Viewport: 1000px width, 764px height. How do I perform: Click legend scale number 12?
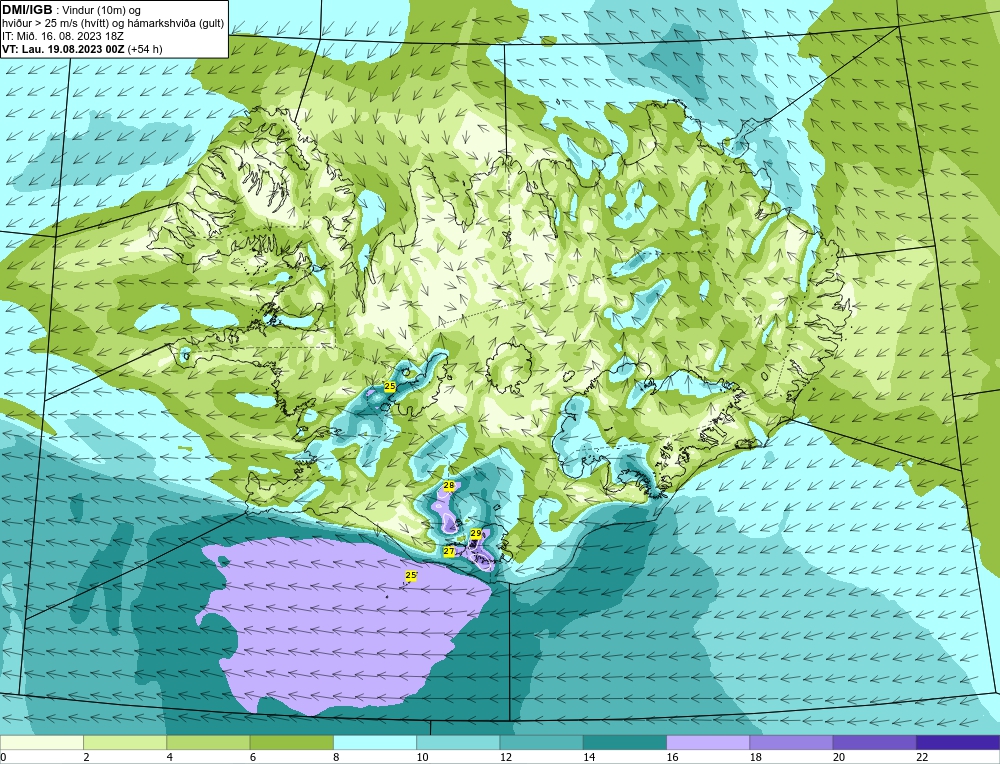[505, 758]
